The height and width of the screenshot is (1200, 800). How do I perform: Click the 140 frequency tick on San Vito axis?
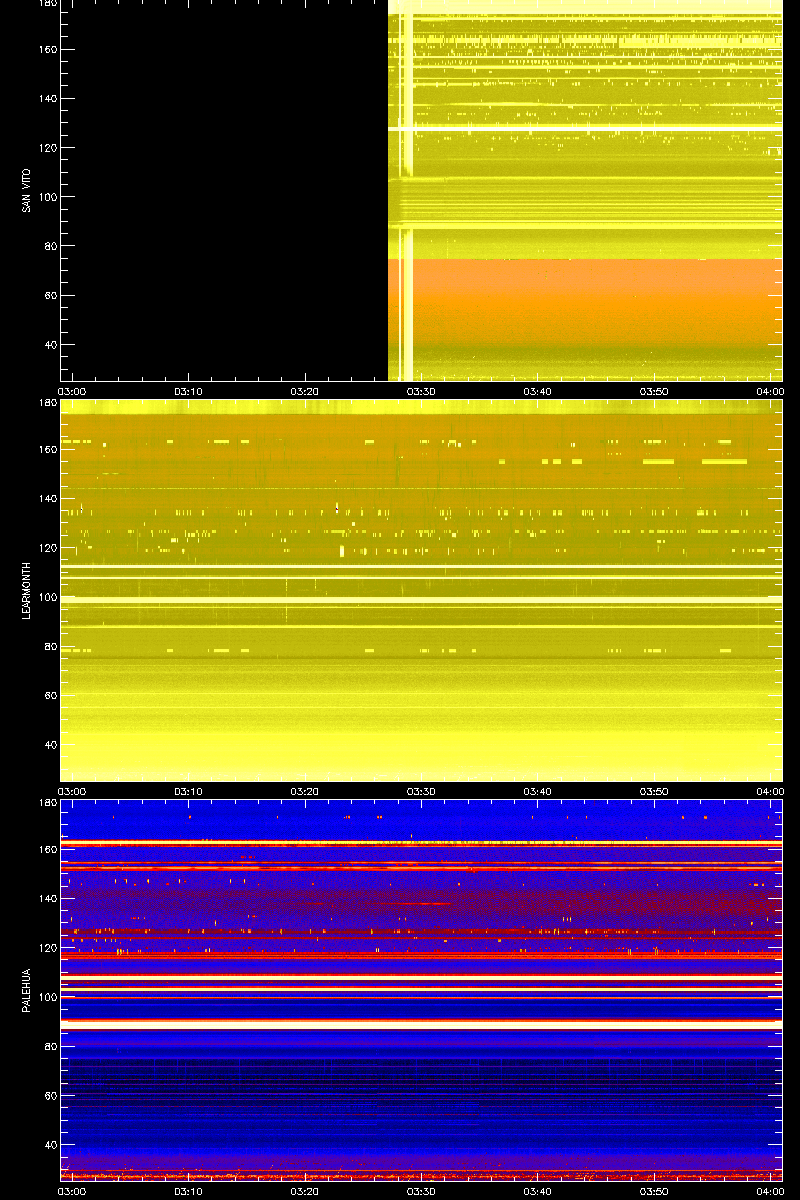(x=47, y=99)
